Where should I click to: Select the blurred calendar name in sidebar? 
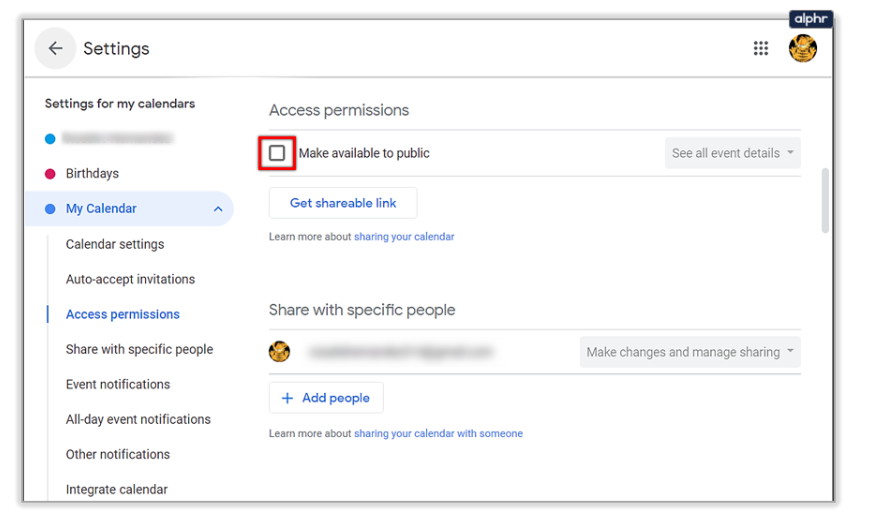(117, 138)
